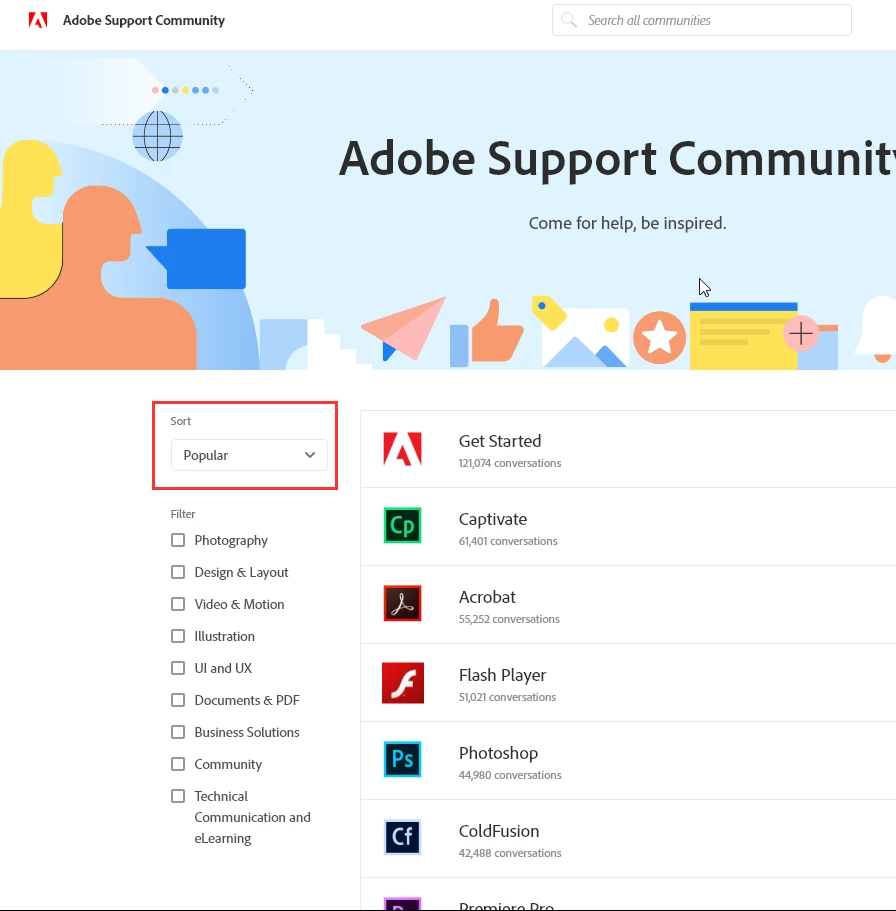Click the 121,074 conversations text
The image size is (896, 911).
coord(510,463)
